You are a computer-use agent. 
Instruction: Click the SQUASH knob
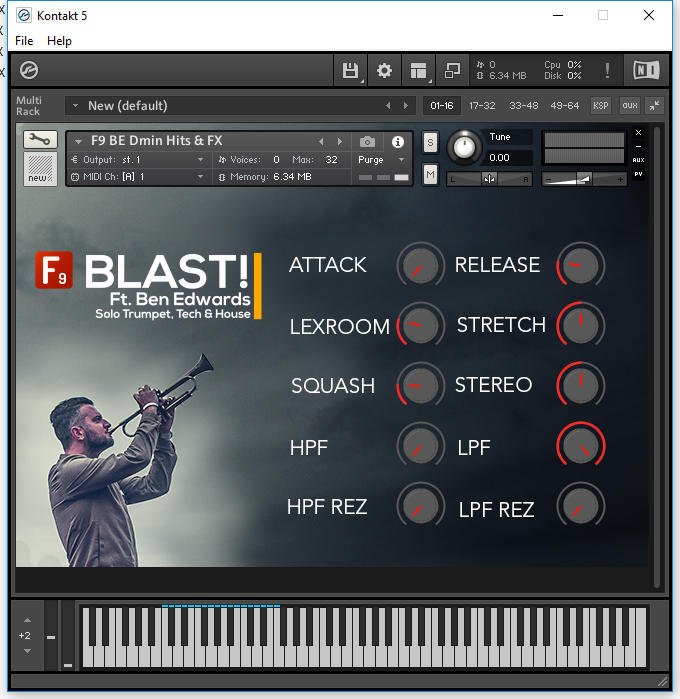pyautogui.click(x=420, y=385)
